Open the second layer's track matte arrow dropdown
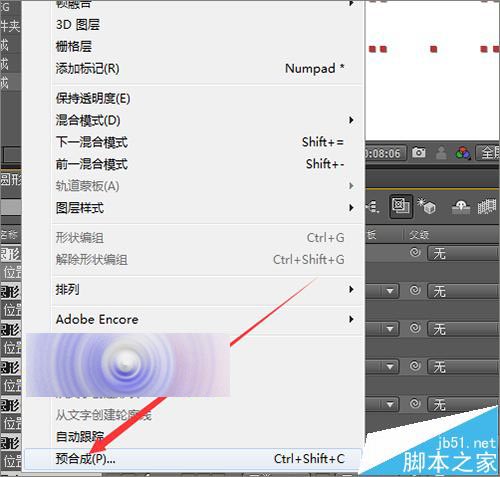Image resolution: width=500 pixels, height=477 pixels. coord(390,291)
